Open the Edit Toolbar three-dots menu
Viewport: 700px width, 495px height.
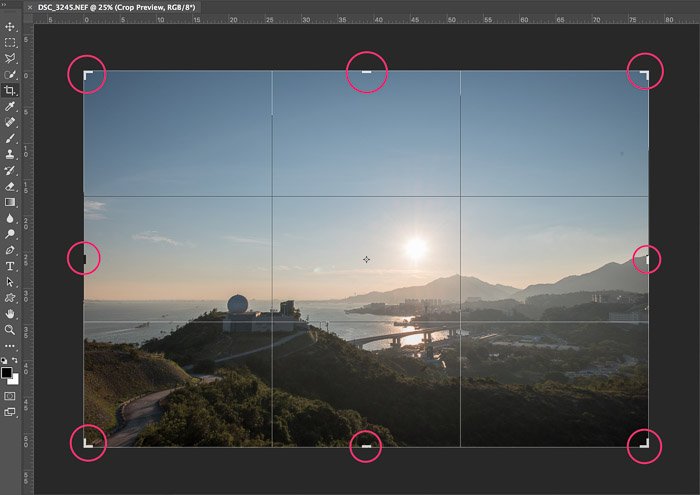(10, 345)
